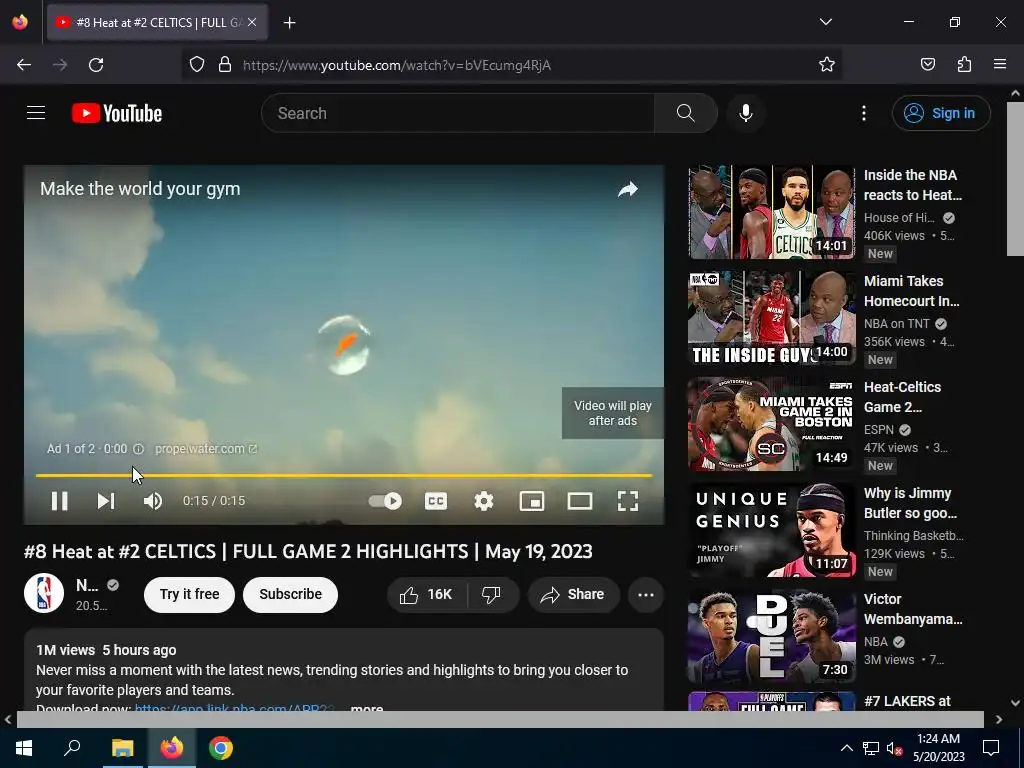Click the vertical page scrollbar

(x=1015, y=178)
